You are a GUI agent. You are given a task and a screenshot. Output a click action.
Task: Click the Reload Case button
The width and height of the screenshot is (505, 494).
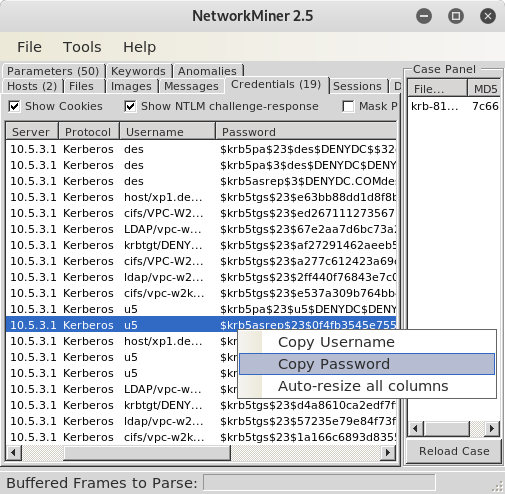tap(454, 451)
